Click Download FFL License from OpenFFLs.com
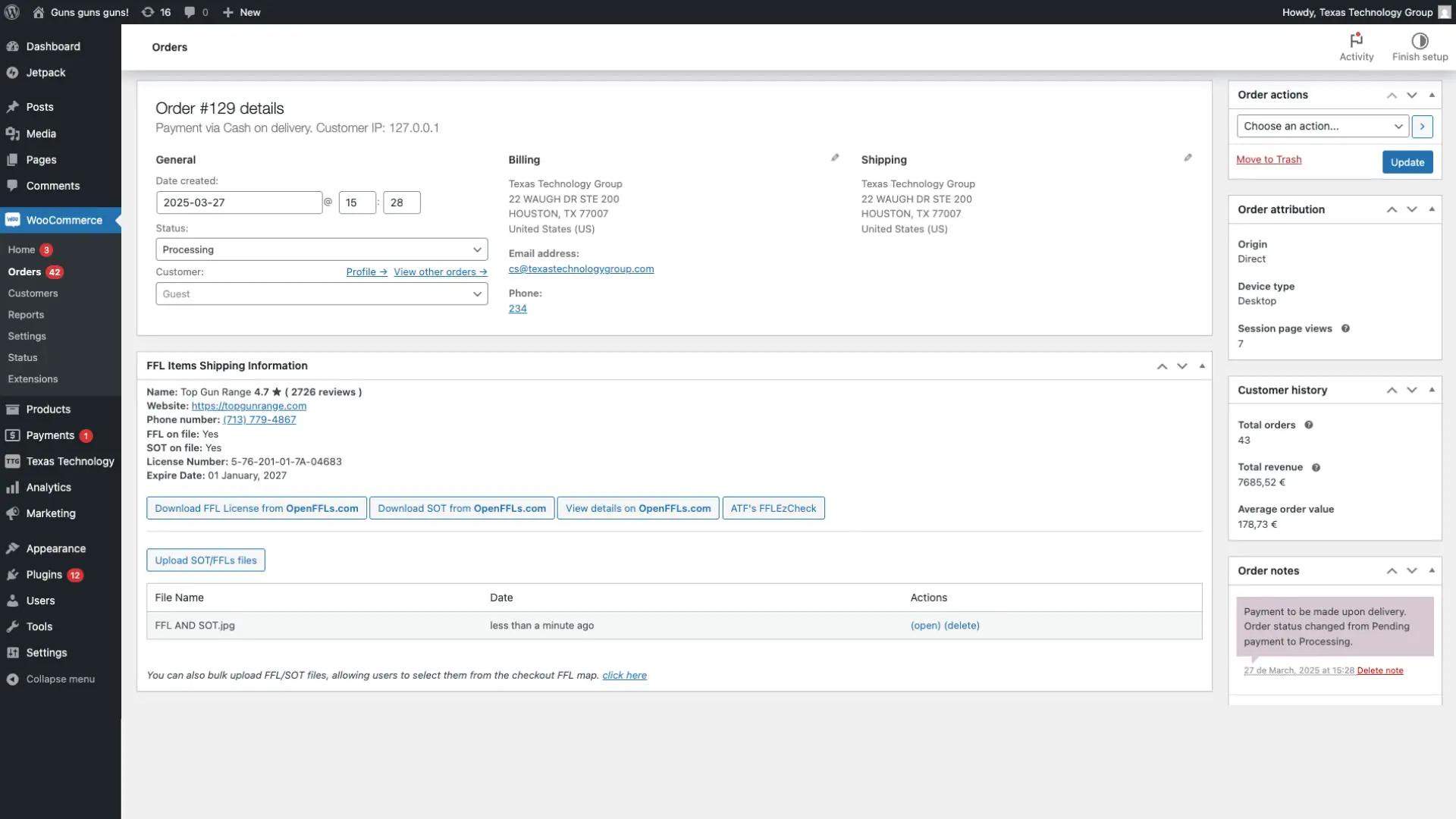Image resolution: width=1456 pixels, height=819 pixels. point(256,508)
